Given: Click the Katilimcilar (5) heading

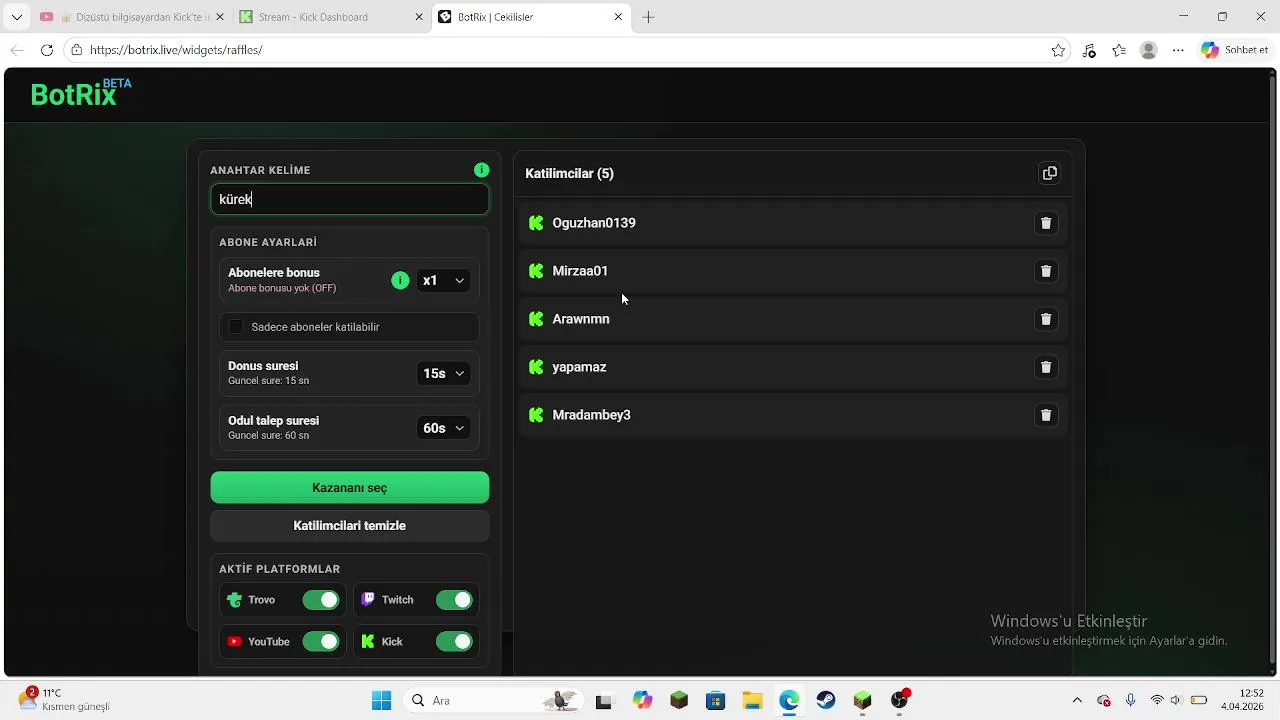Looking at the screenshot, I should [x=569, y=173].
